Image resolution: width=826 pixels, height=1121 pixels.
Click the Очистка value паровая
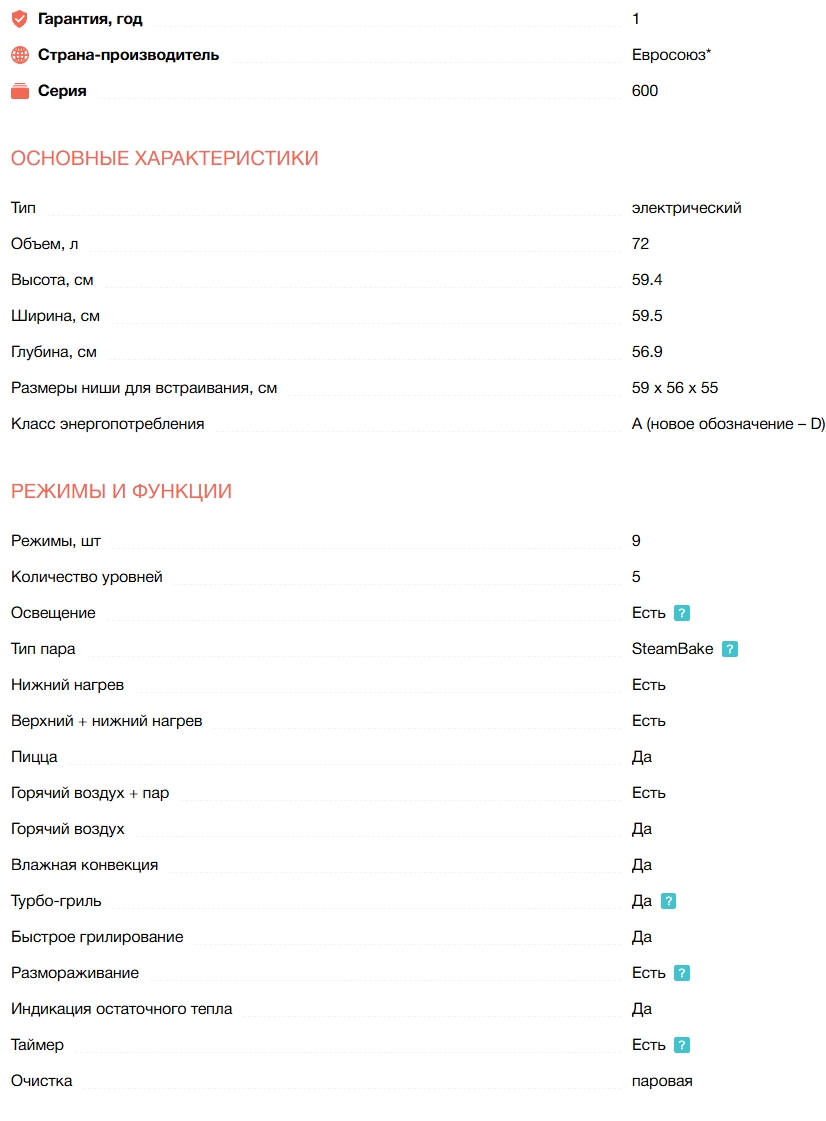(x=662, y=1081)
